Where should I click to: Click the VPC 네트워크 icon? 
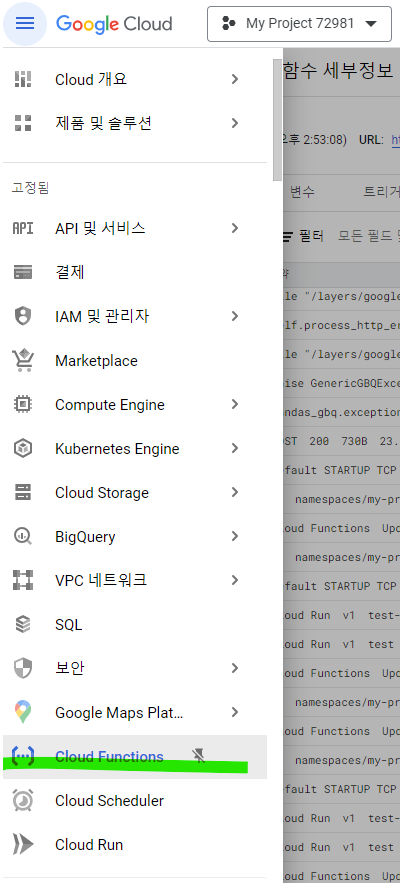click(23, 580)
